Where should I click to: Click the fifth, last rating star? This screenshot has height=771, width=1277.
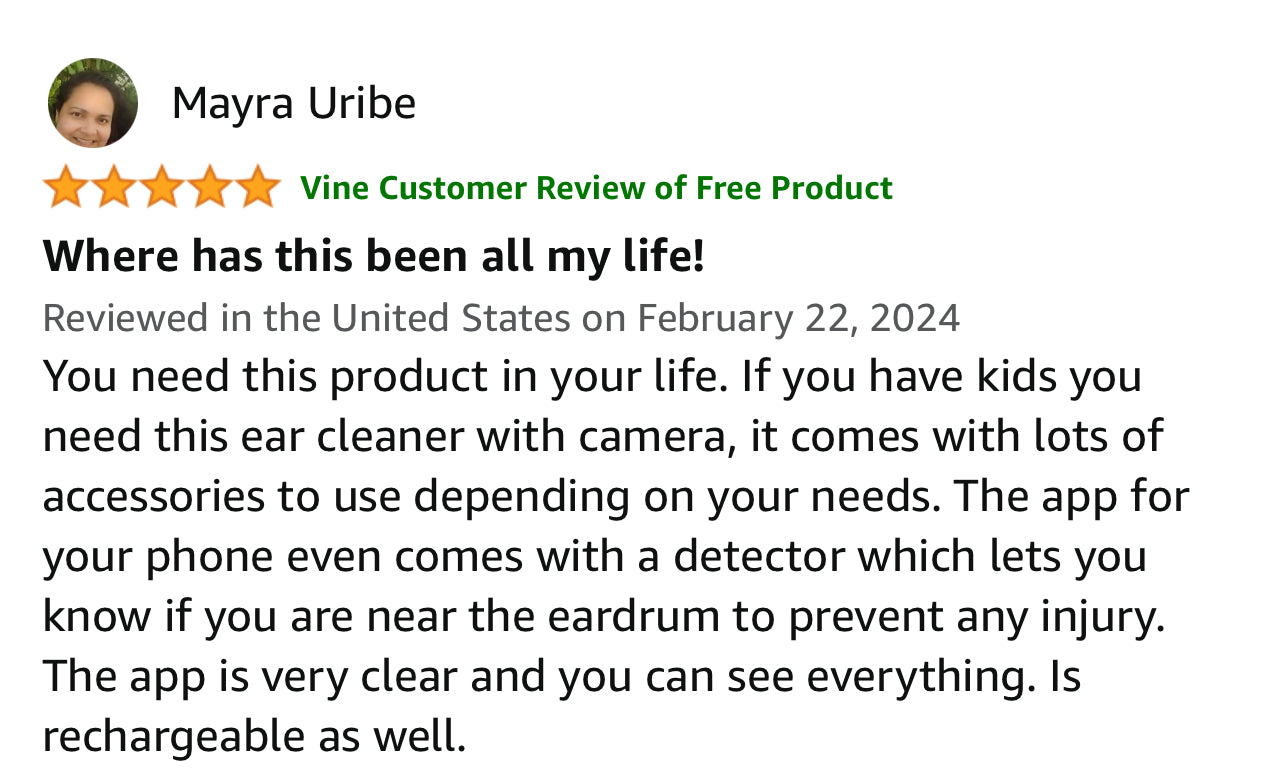(x=258, y=187)
